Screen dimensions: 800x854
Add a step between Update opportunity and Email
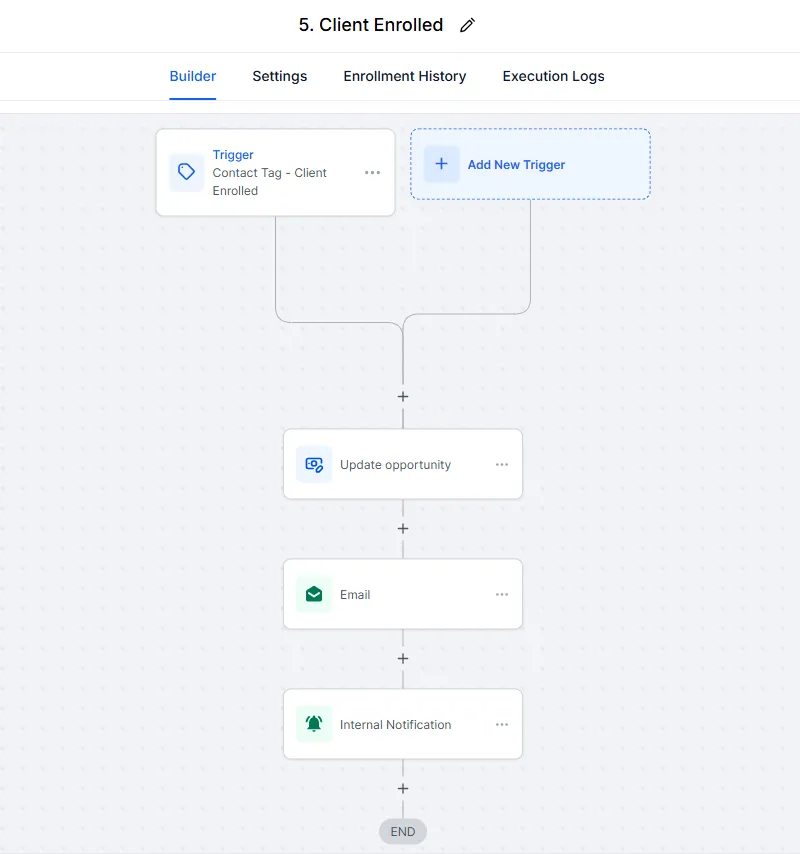[403, 529]
